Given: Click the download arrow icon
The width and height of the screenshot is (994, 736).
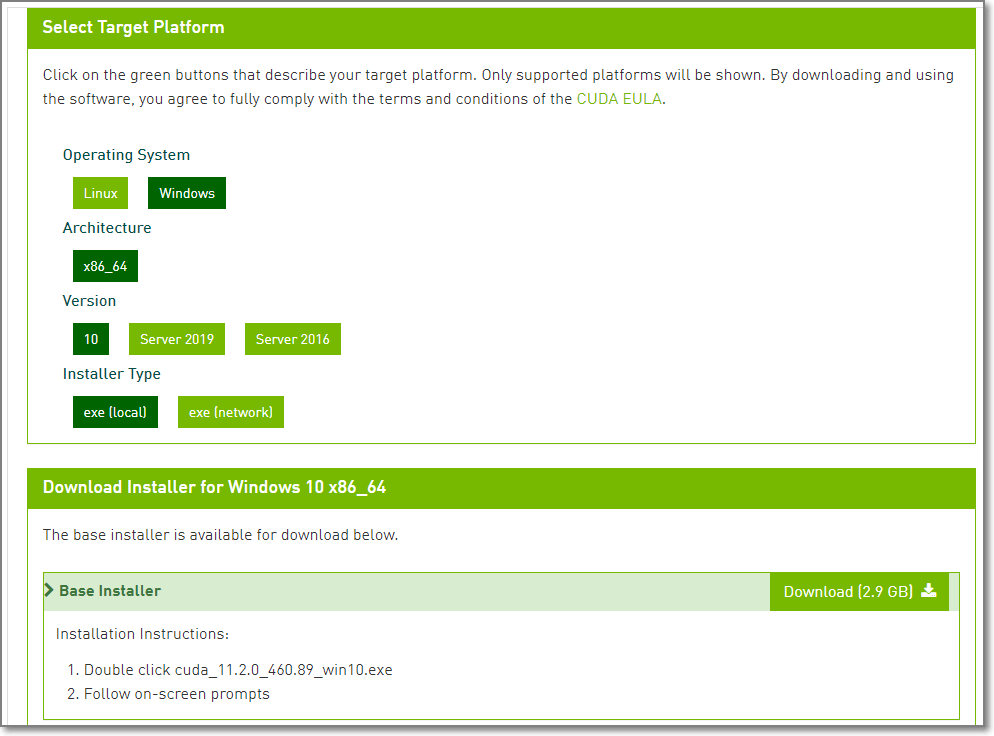Looking at the screenshot, I should pyautogui.click(x=929, y=590).
